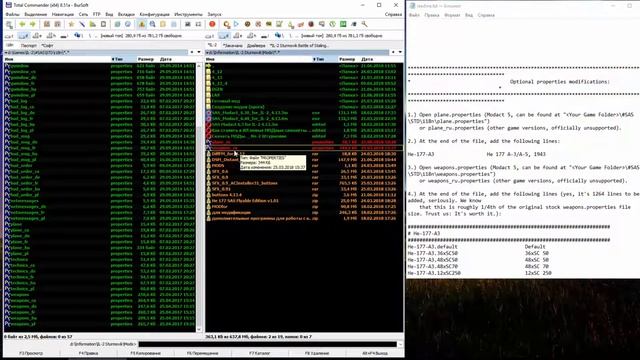Open Выделение menu

(x=36, y=14)
